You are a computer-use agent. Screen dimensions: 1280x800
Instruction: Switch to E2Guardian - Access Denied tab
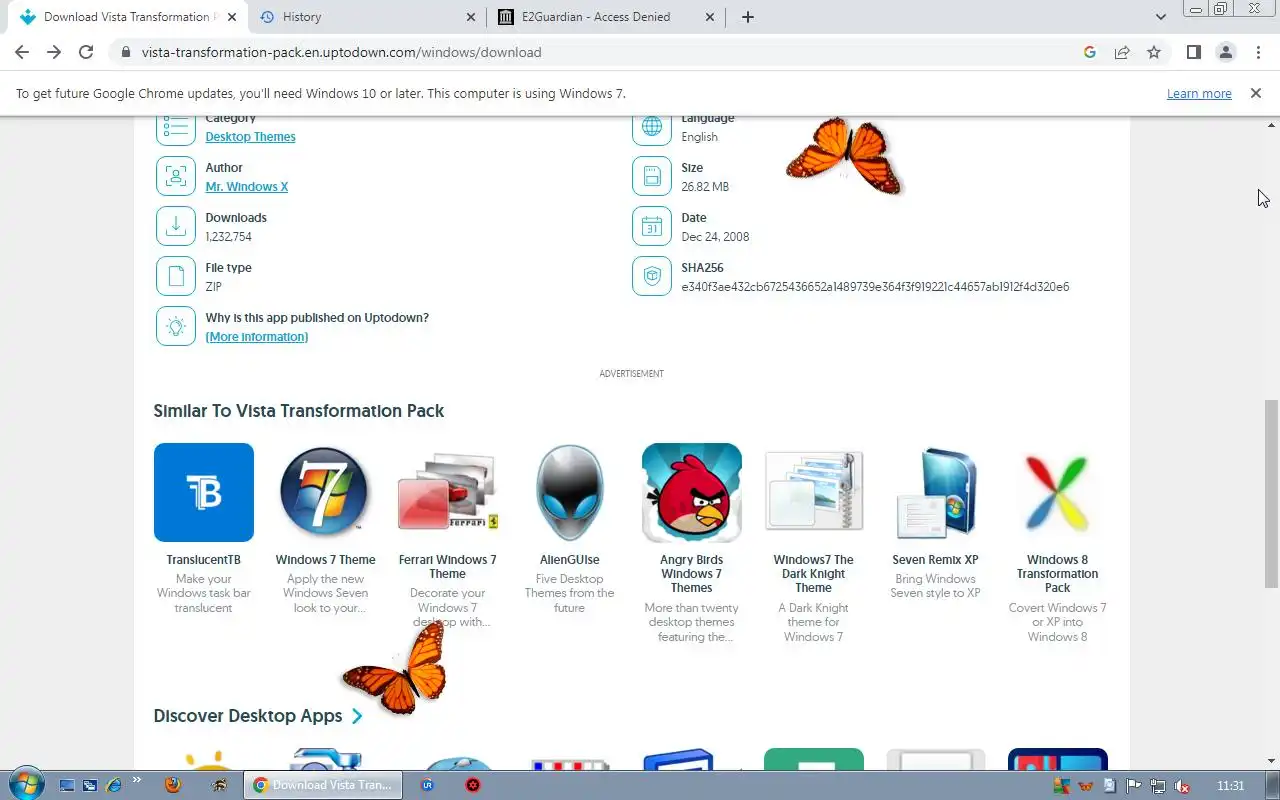(x=607, y=17)
